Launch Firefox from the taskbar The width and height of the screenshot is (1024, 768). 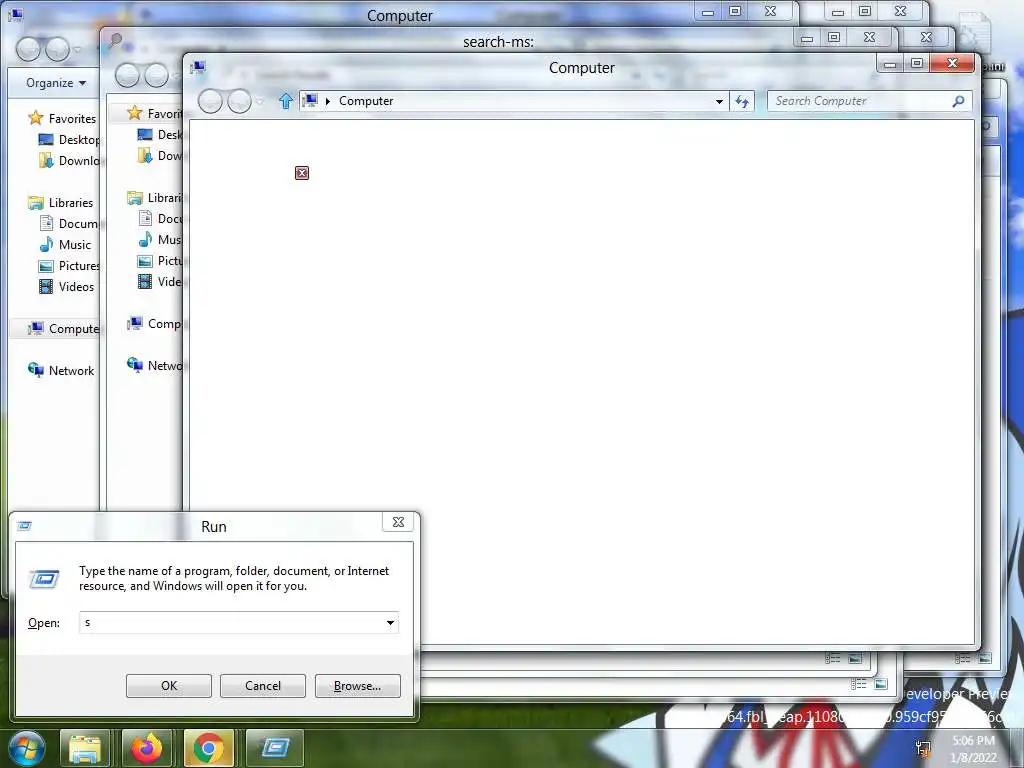pos(147,748)
